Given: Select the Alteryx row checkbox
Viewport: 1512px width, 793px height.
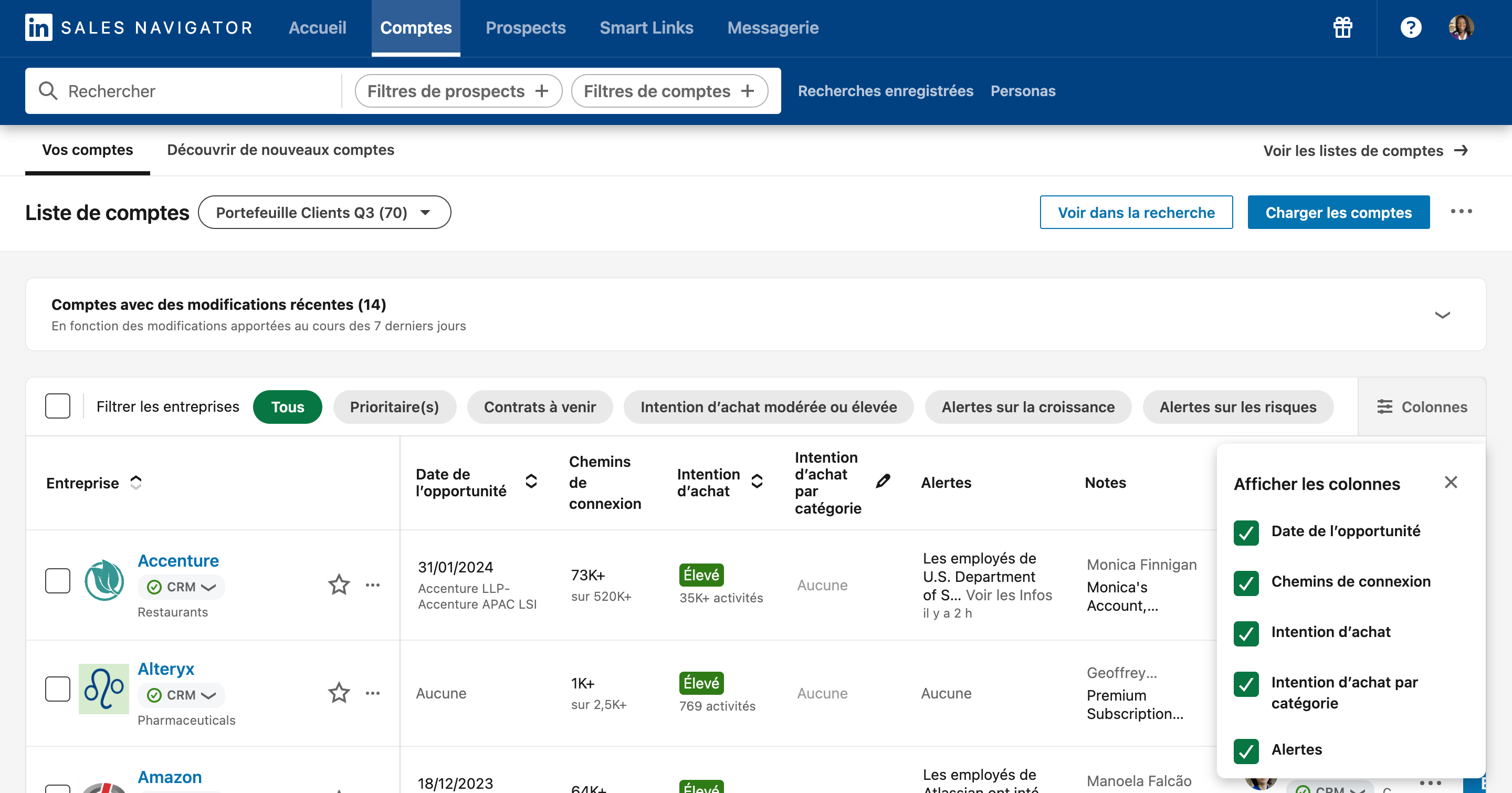Looking at the screenshot, I should [58, 689].
